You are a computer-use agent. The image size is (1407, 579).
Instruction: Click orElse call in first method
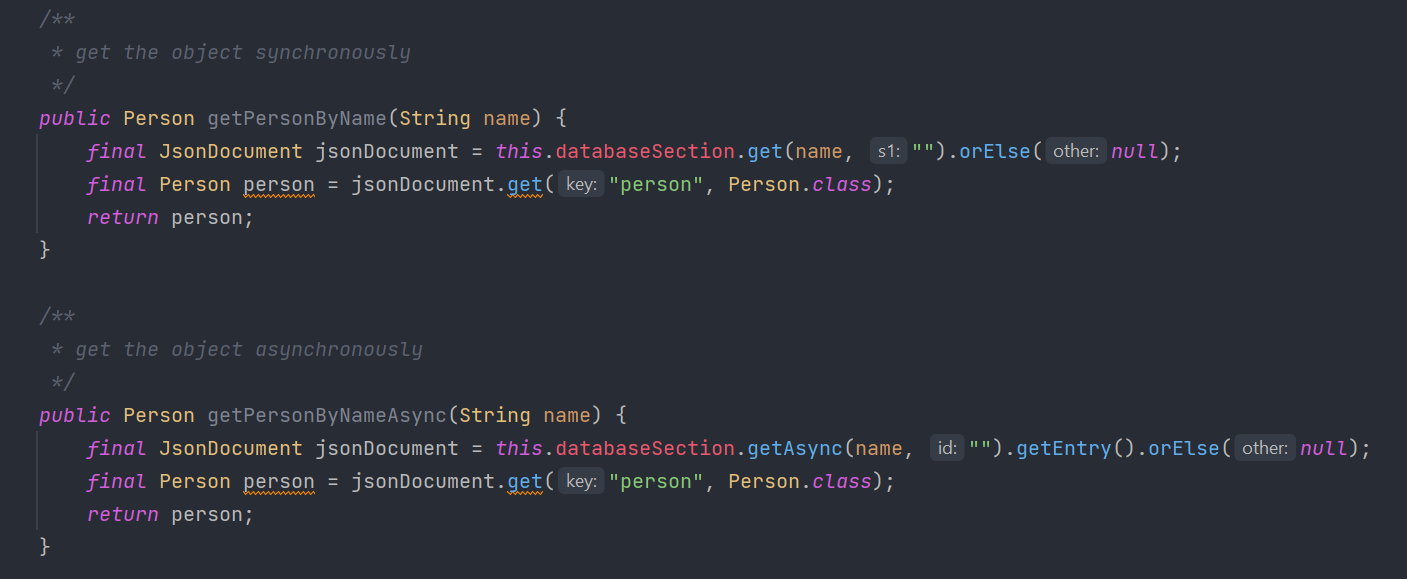(995, 152)
